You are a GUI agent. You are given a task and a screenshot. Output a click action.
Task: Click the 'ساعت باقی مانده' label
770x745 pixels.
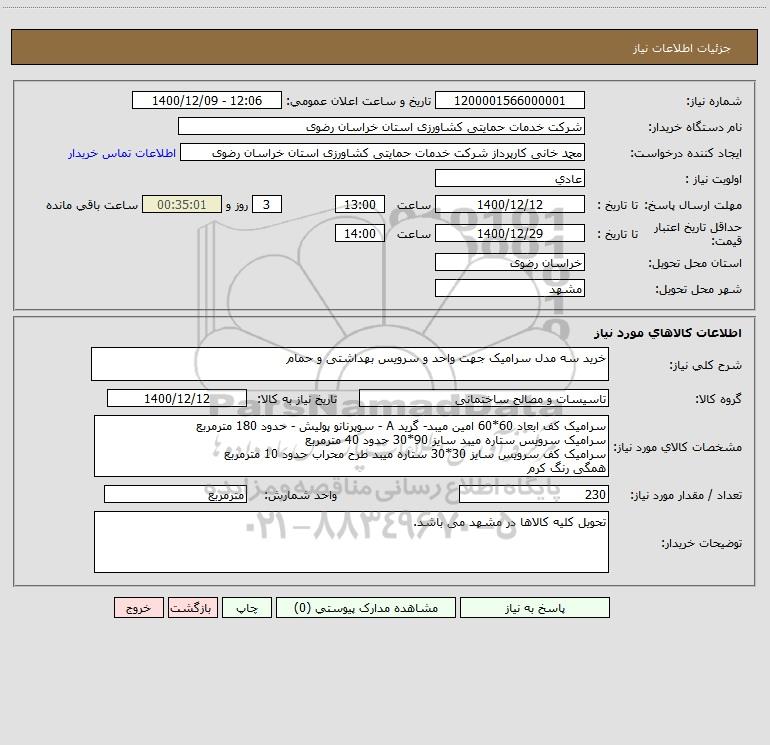(92, 205)
